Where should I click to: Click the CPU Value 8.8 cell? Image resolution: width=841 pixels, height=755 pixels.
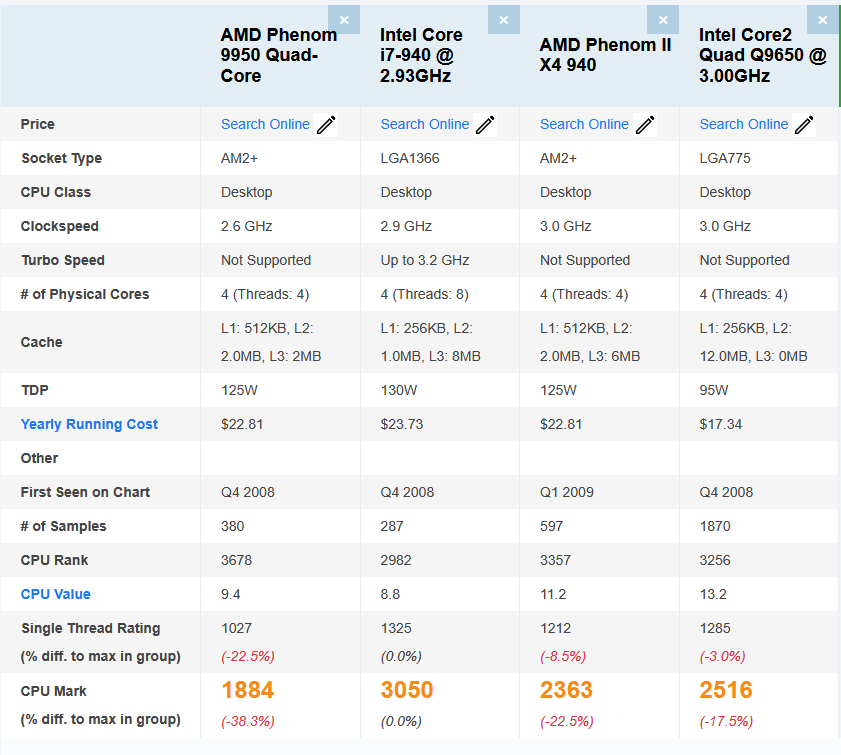390,594
